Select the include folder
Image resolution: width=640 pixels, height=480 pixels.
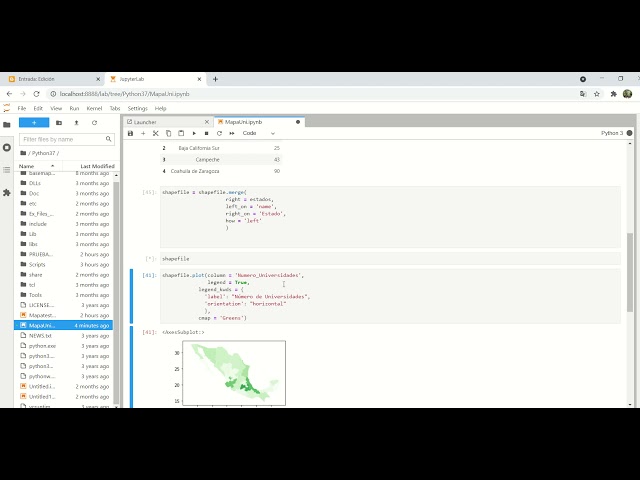click(x=64, y=224)
